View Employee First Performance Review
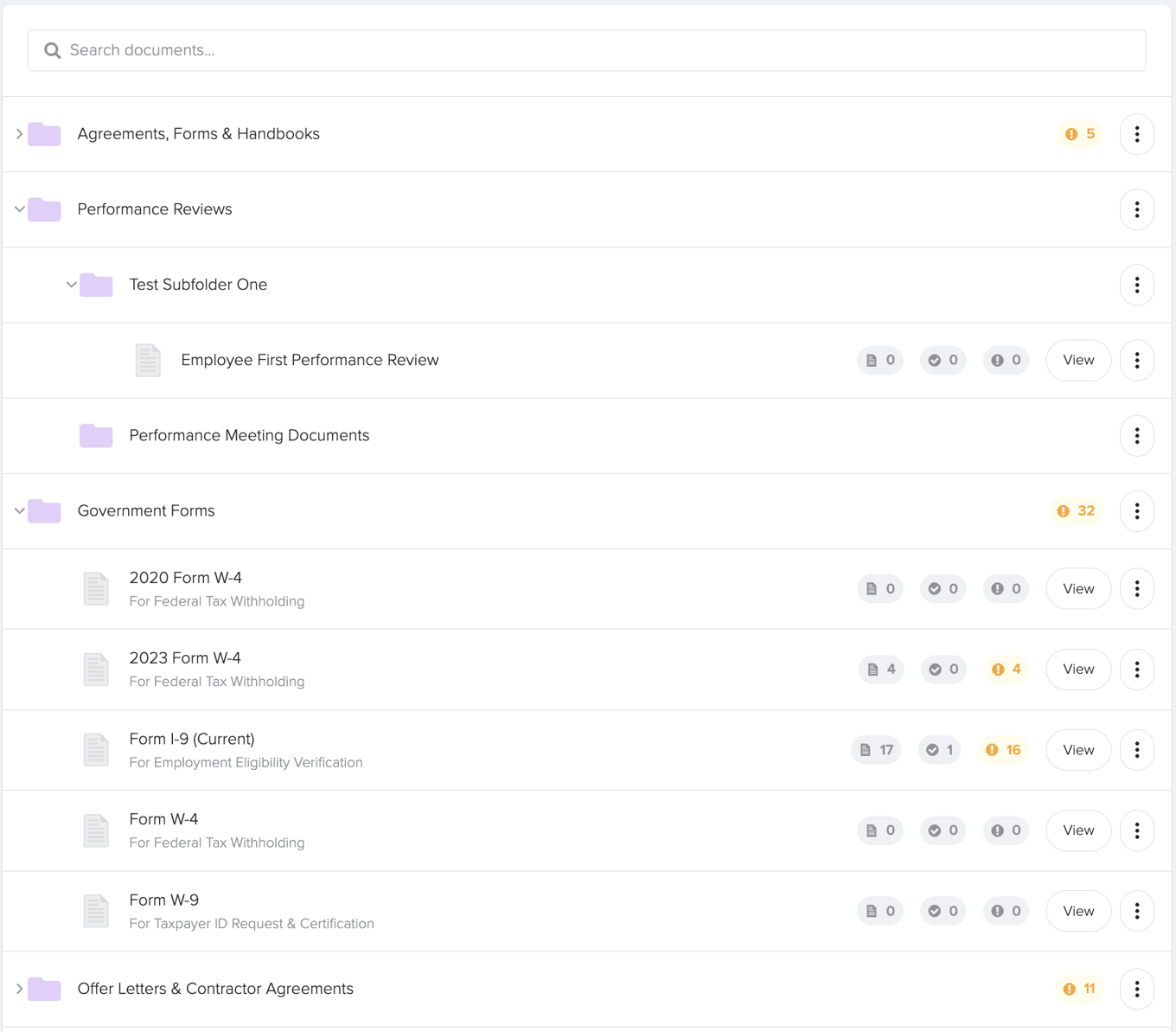The image size is (1176, 1032). (x=1077, y=360)
